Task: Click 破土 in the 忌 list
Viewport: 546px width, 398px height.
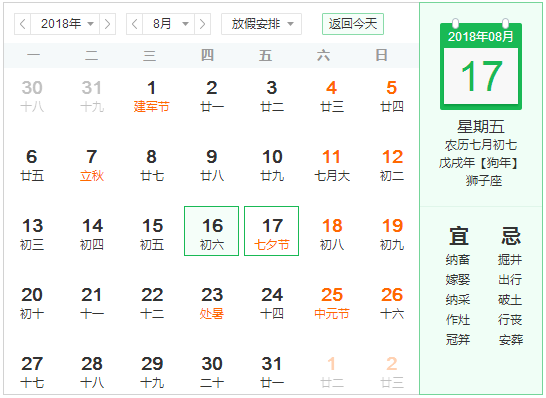Action: coord(510,299)
